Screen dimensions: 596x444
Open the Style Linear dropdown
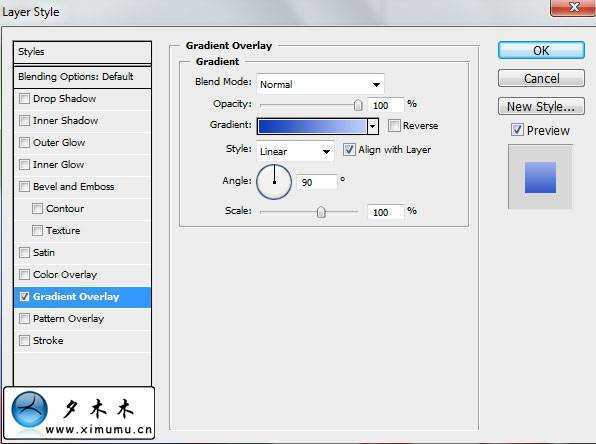[x=295, y=152]
